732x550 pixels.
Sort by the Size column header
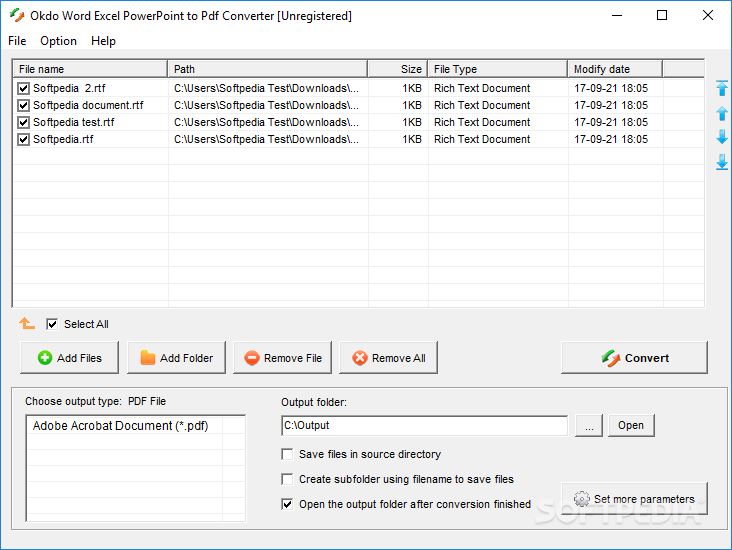(x=398, y=69)
